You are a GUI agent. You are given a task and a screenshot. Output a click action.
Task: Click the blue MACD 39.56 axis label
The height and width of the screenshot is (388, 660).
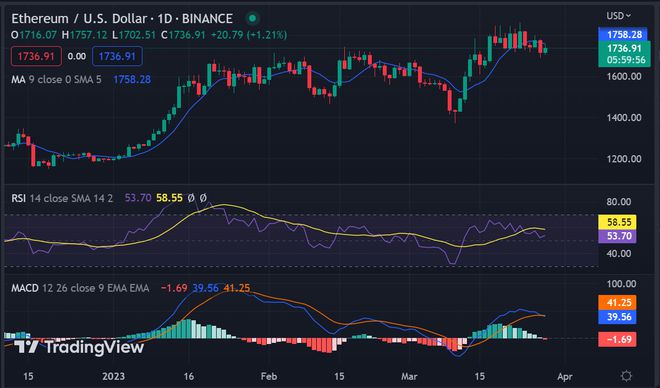click(x=617, y=317)
